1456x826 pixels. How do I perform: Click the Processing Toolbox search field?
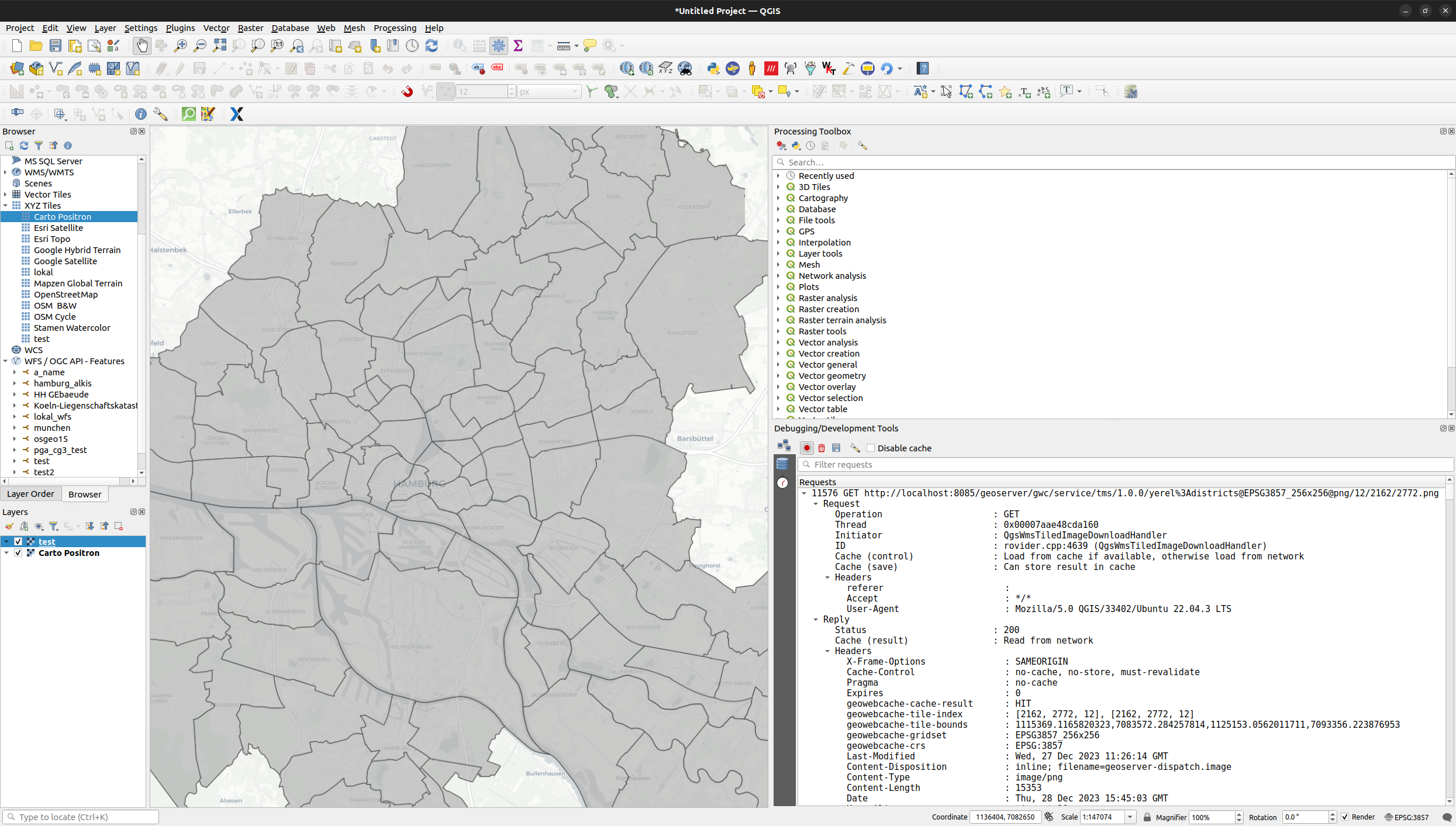[1113, 163]
